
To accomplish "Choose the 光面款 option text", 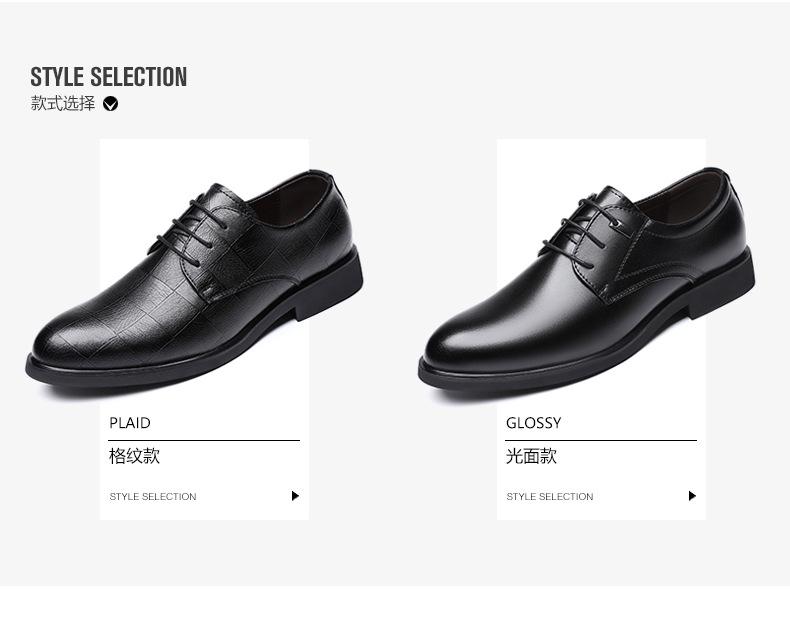I will (531, 456).
